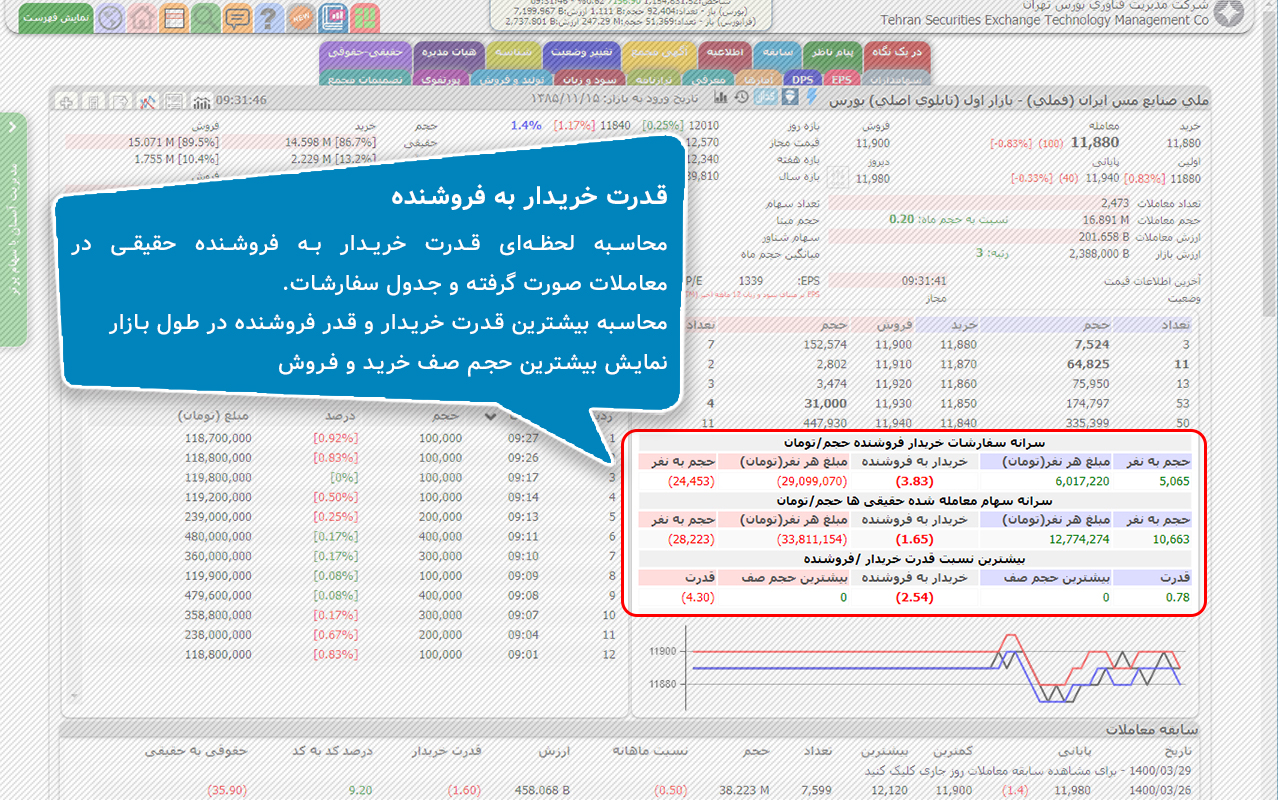Open the globe icon in top toolbar
The width and height of the screenshot is (1280, 800).
pyautogui.click(x=112, y=17)
